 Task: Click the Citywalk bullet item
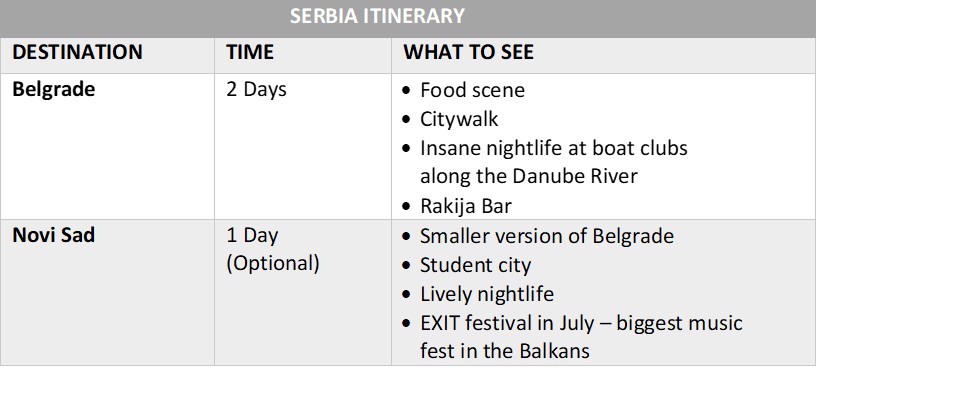pos(459,119)
